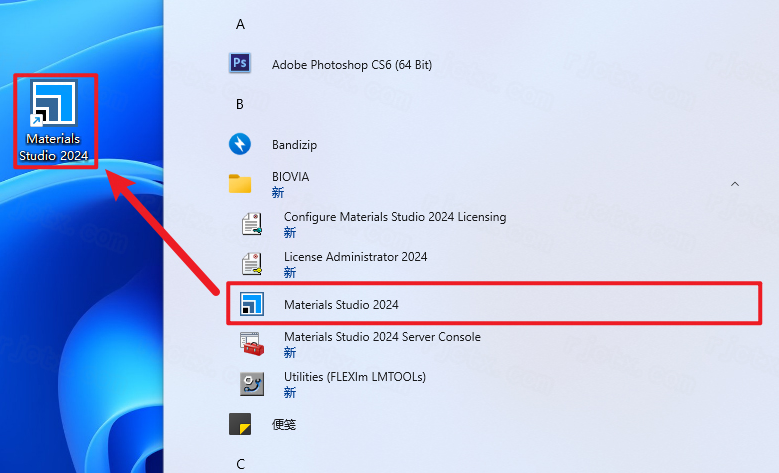Viewport: 779px width, 473px height.
Task: Select the Utilities (FLEXlm LMTOOLS) entry text
Action: [x=354, y=377]
